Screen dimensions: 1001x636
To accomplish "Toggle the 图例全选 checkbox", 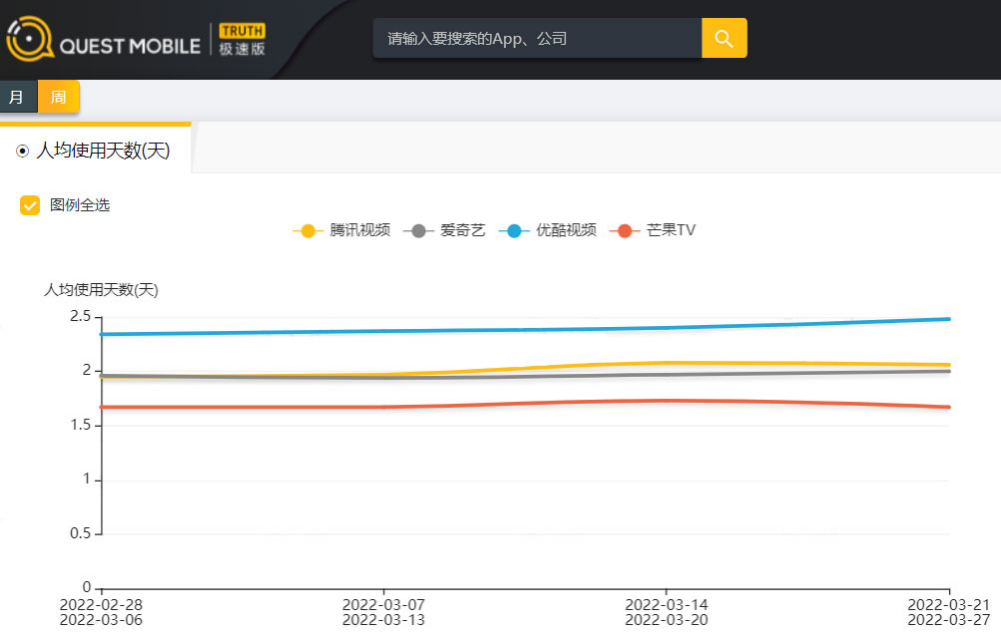I will coord(29,205).
